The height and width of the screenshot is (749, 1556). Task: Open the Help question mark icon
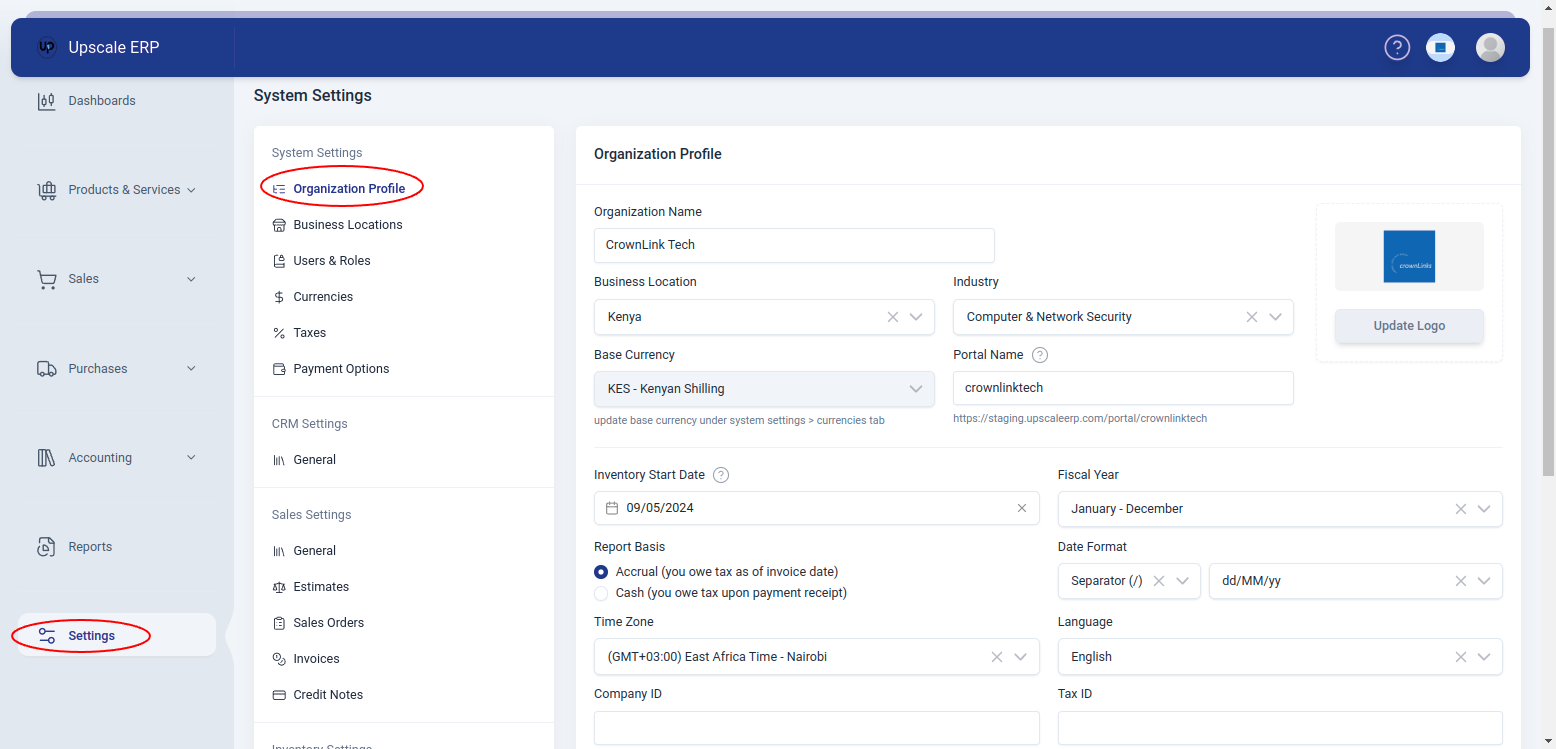click(1397, 47)
